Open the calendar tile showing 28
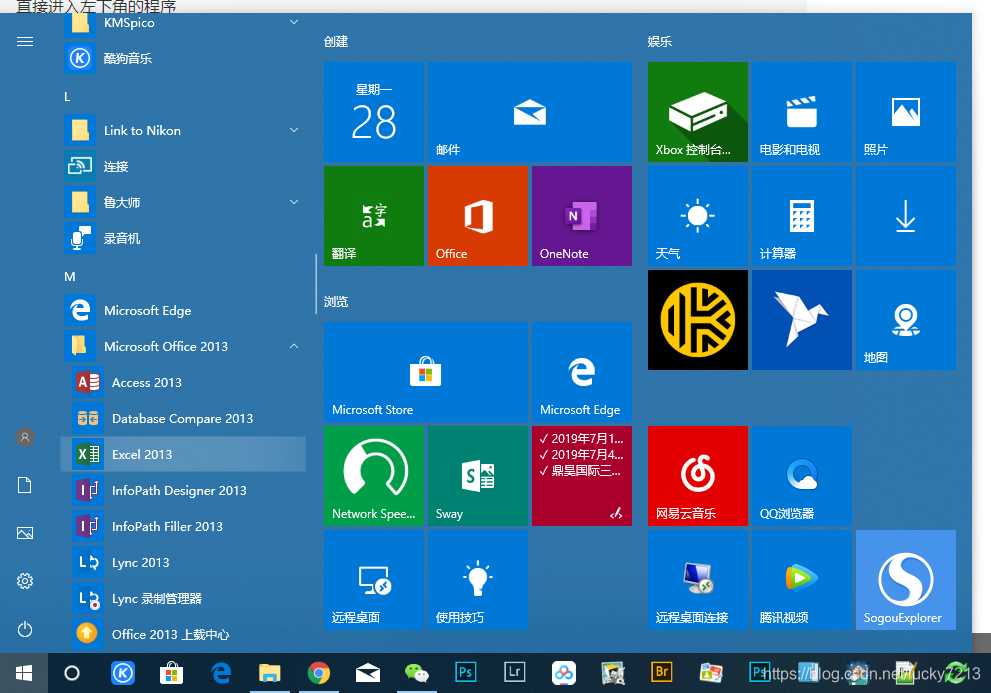 (374, 112)
